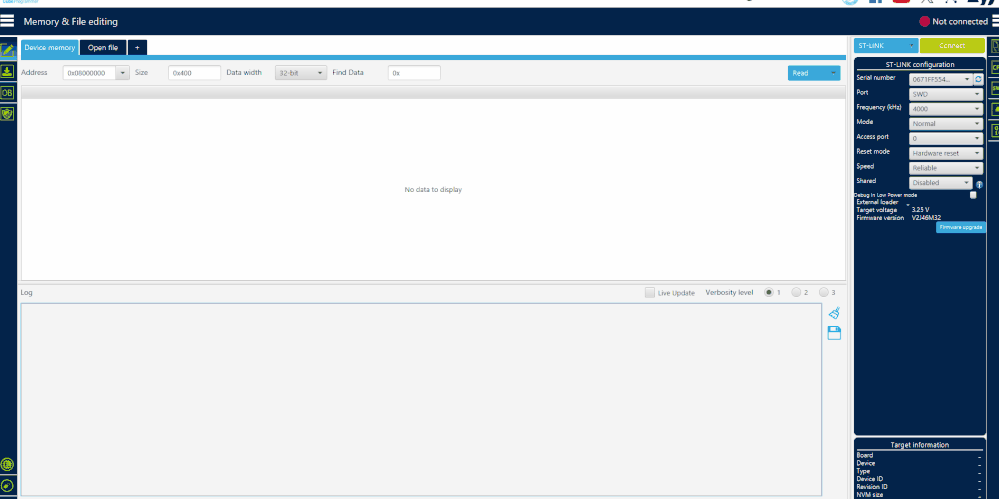Click the red Not connected status indicator
Image resolution: width=999 pixels, height=499 pixels.
(x=924, y=22)
